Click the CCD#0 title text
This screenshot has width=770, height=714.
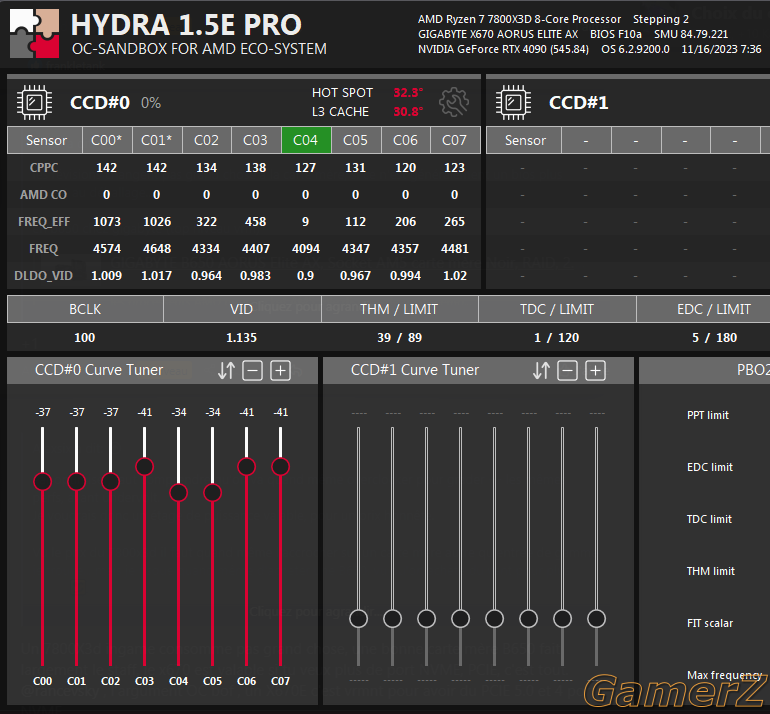[100, 103]
